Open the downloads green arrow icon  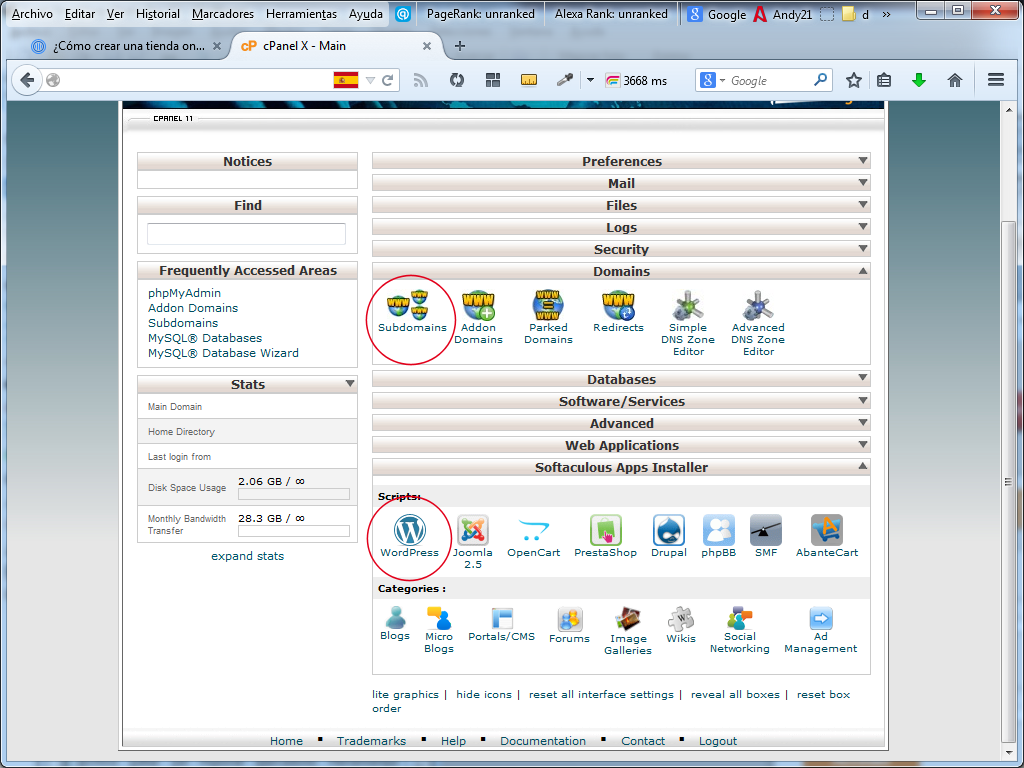point(919,80)
